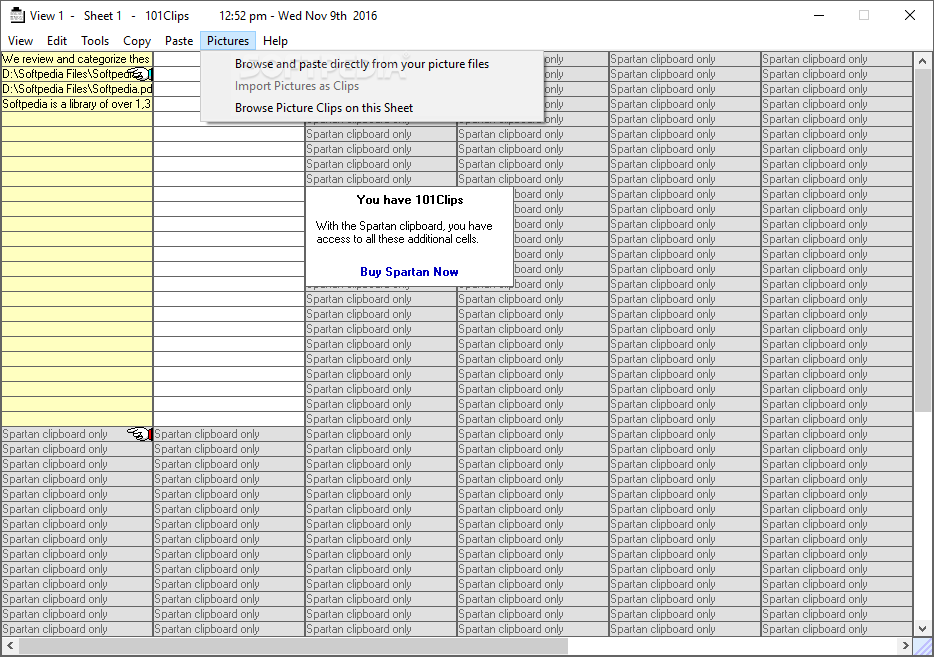Open the Edit menu
The width and height of the screenshot is (934, 657).
tap(57, 41)
